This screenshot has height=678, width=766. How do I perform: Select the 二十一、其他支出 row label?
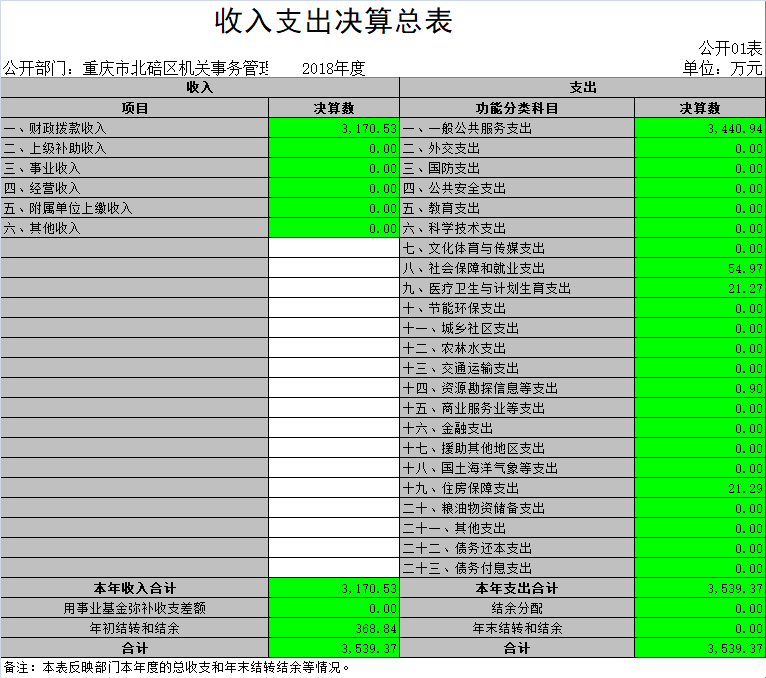454,529
